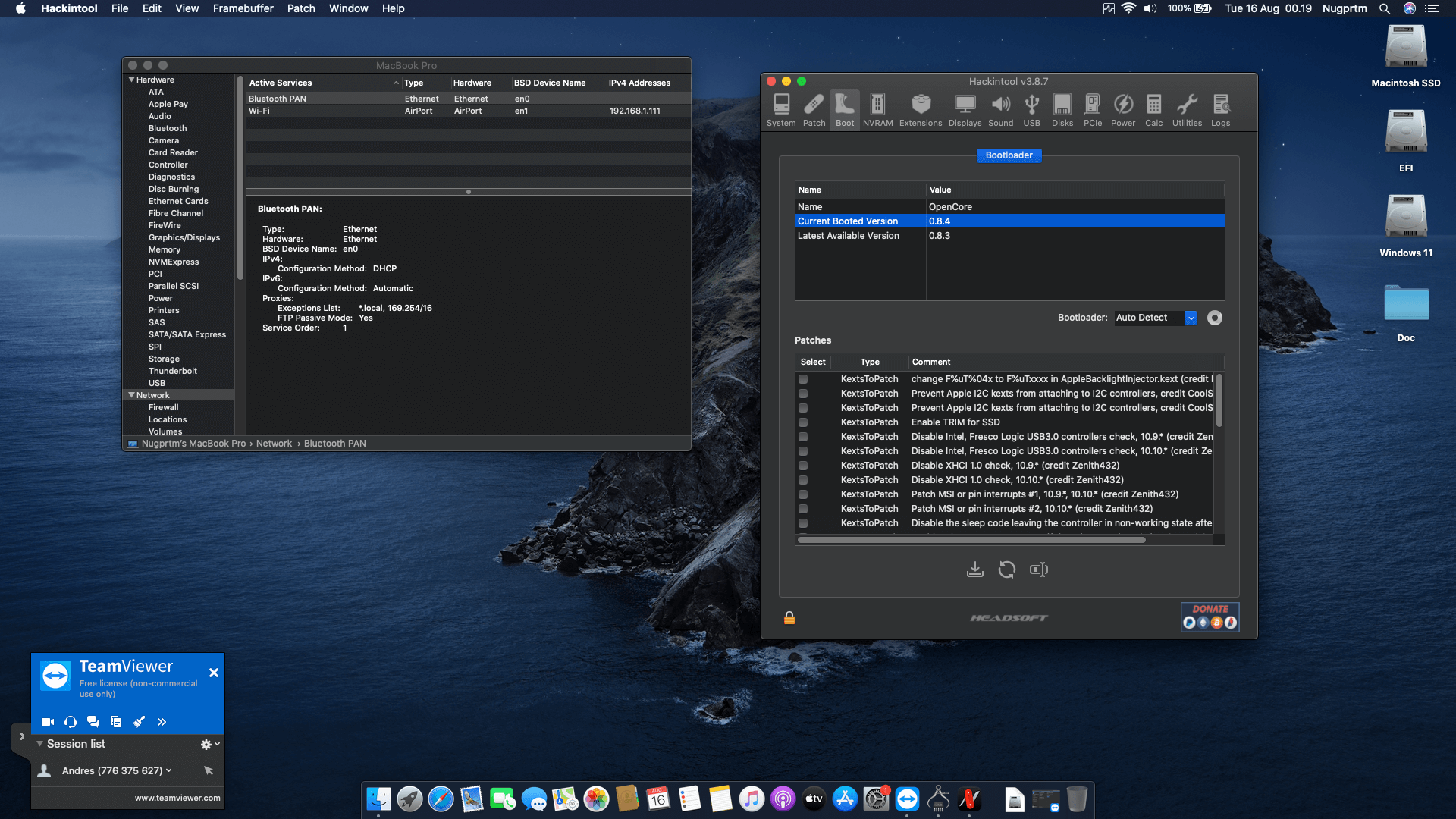Open the PCIe section

click(1093, 110)
